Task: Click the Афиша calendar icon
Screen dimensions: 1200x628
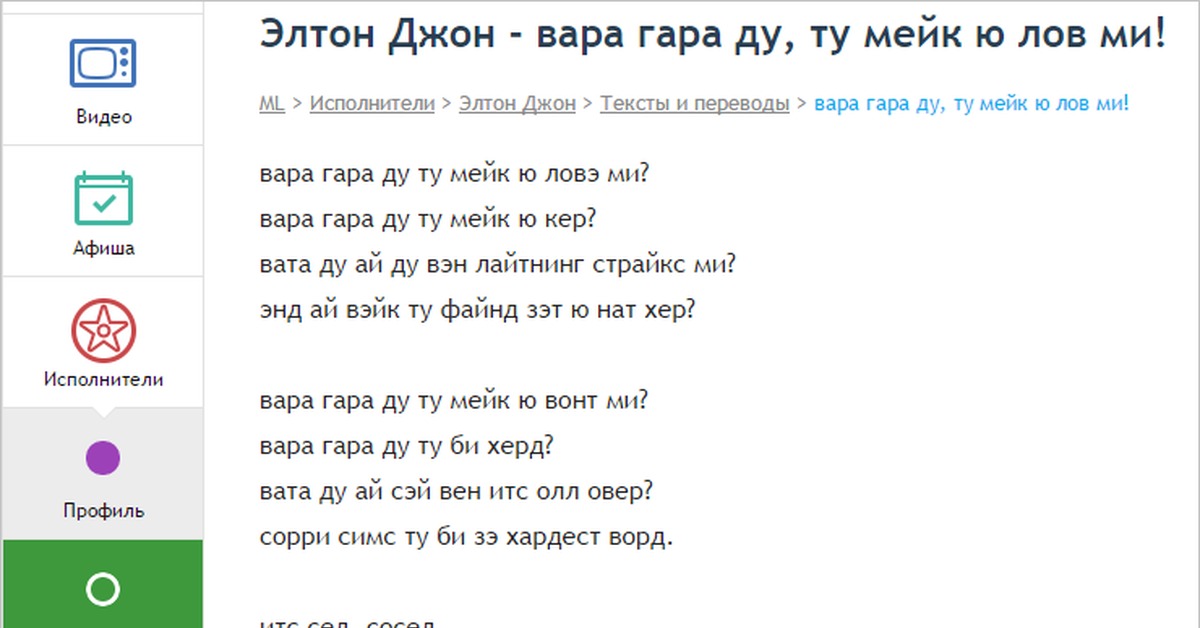Action: 103,198
